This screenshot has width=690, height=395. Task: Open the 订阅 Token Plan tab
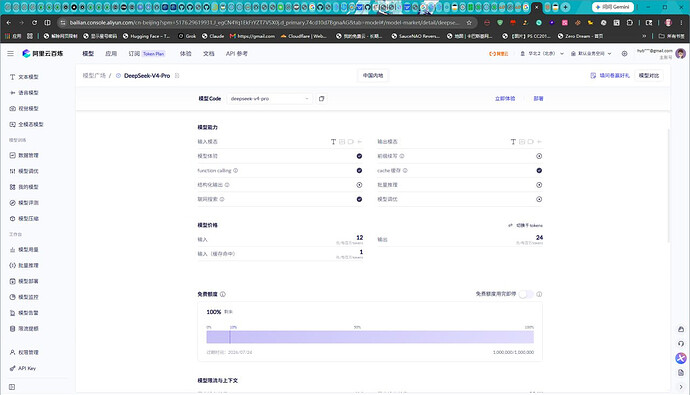pyautogui.click(x=147, y=54)
